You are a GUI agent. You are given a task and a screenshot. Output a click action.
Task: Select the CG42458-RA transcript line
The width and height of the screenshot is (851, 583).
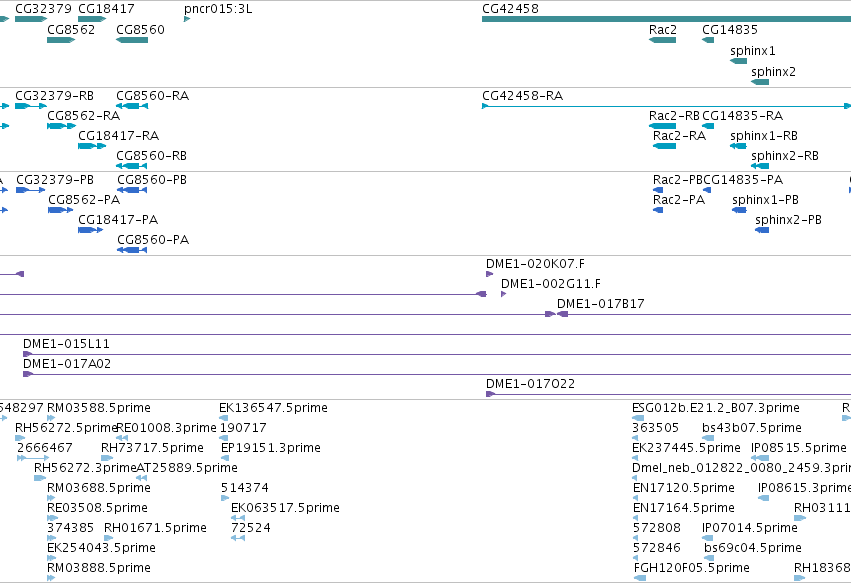tap(666, 106)
